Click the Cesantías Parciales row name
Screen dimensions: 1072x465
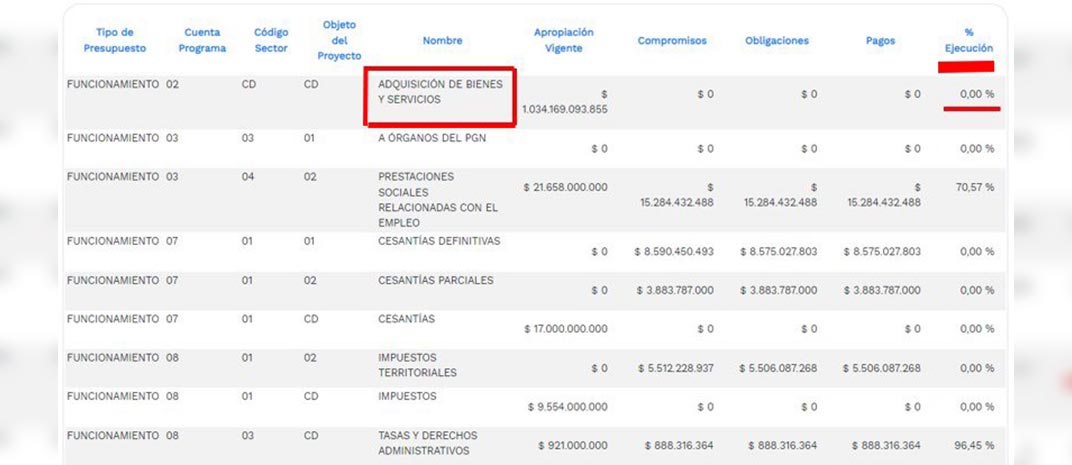click(x=435, y=281)
